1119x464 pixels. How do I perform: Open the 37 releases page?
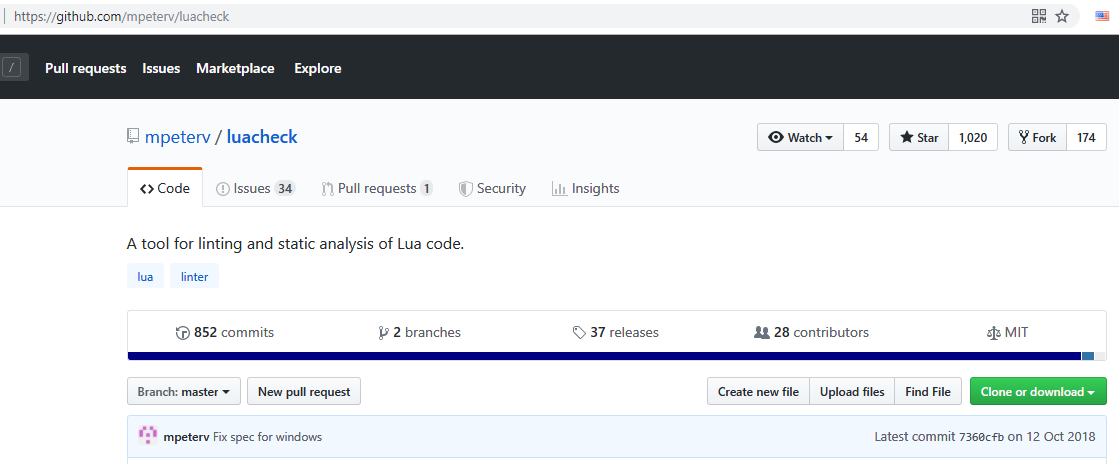tap(616, 333)
